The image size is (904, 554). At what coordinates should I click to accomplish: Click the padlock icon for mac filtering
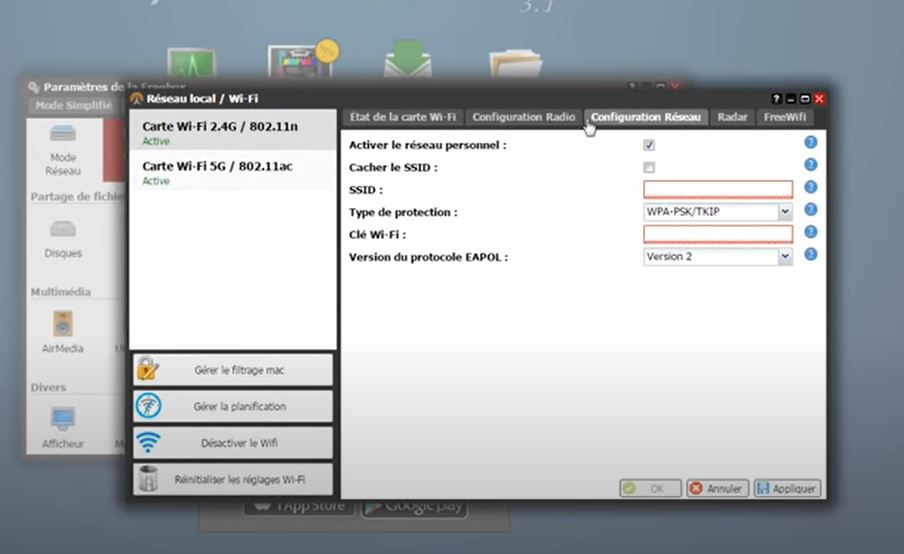148,370
